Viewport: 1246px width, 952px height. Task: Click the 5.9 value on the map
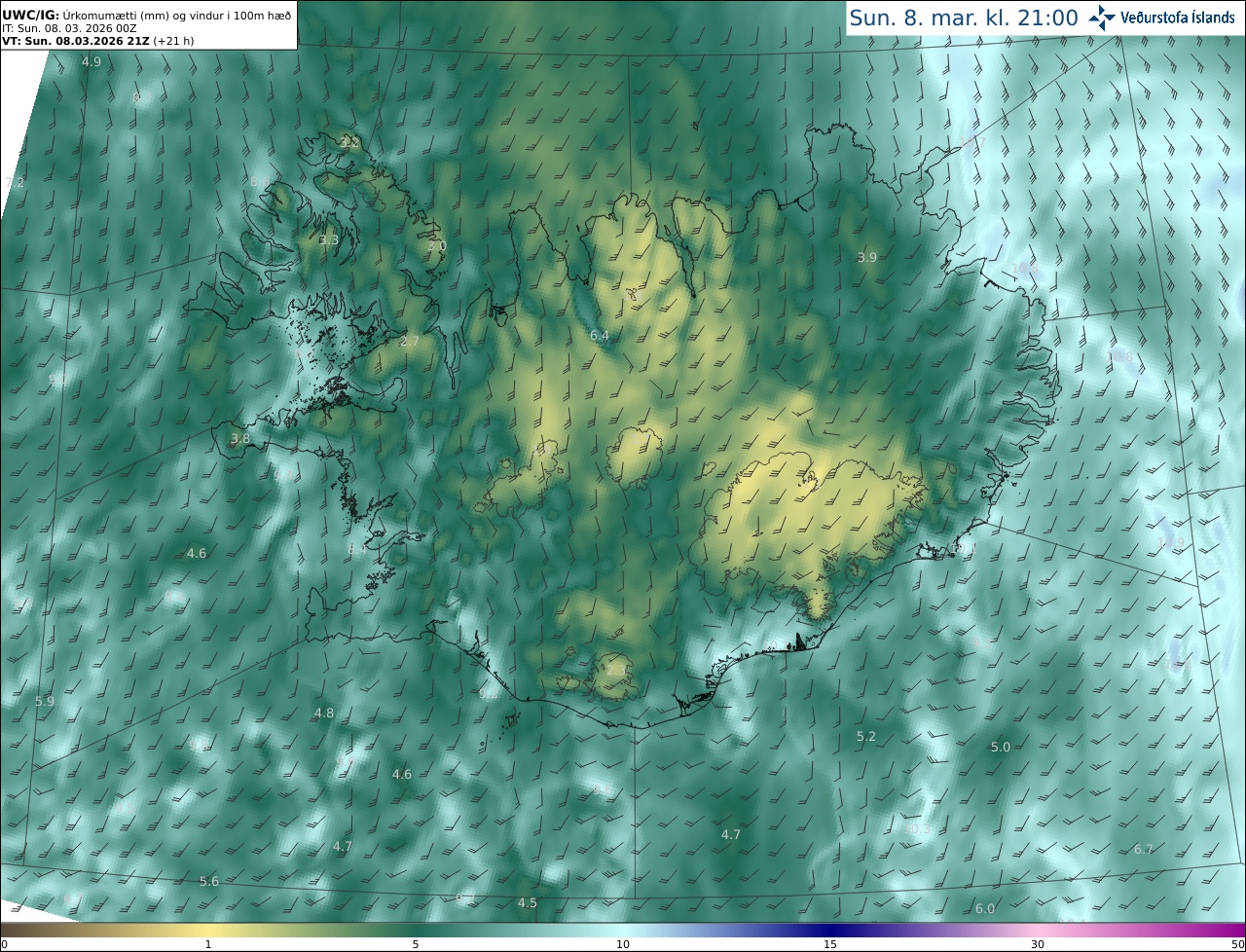click(45, 701)
